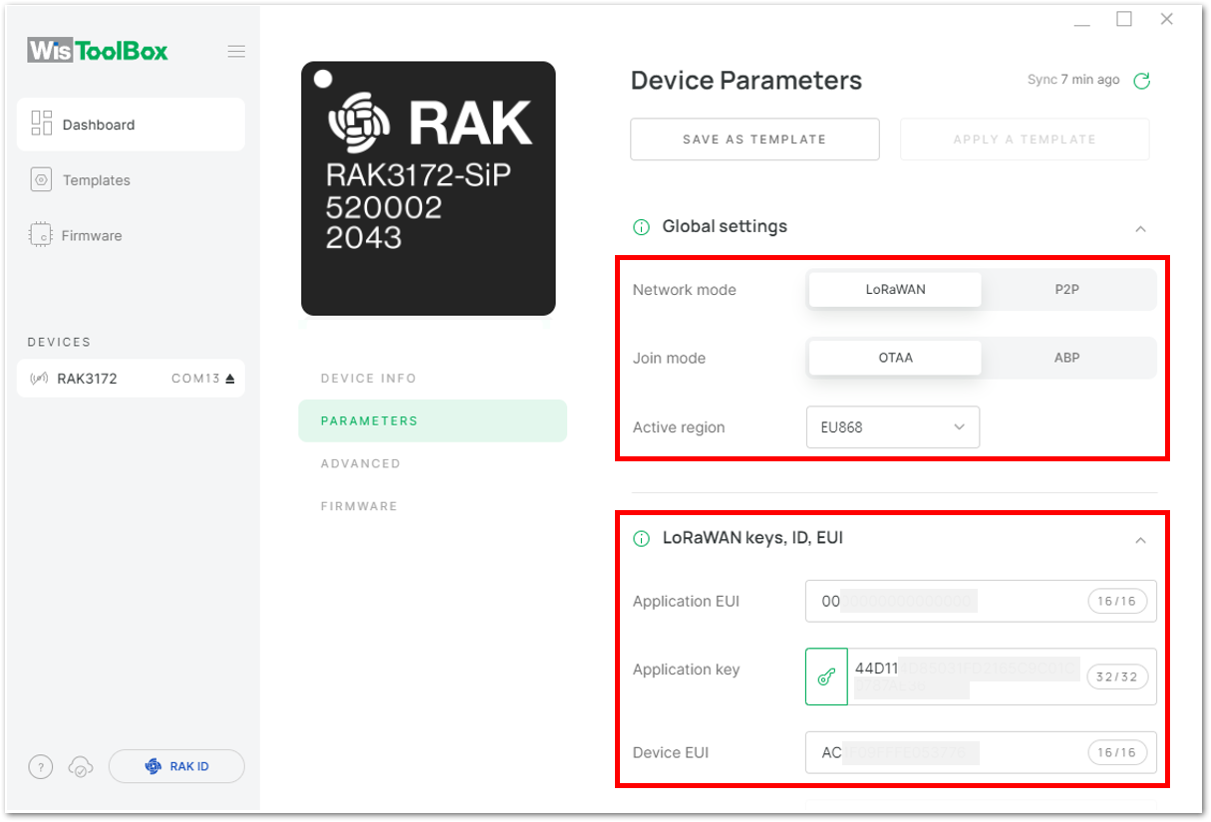1211x822 pixels.
Task: Choose OTAA join mode
Action: (895, 358)
